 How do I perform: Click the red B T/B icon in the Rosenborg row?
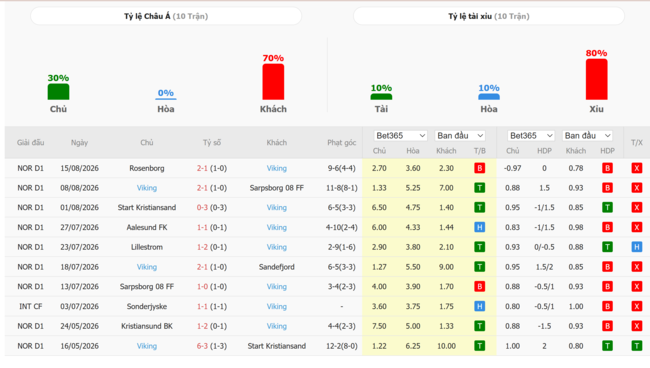pyautogui.click(x=480, y=168)
